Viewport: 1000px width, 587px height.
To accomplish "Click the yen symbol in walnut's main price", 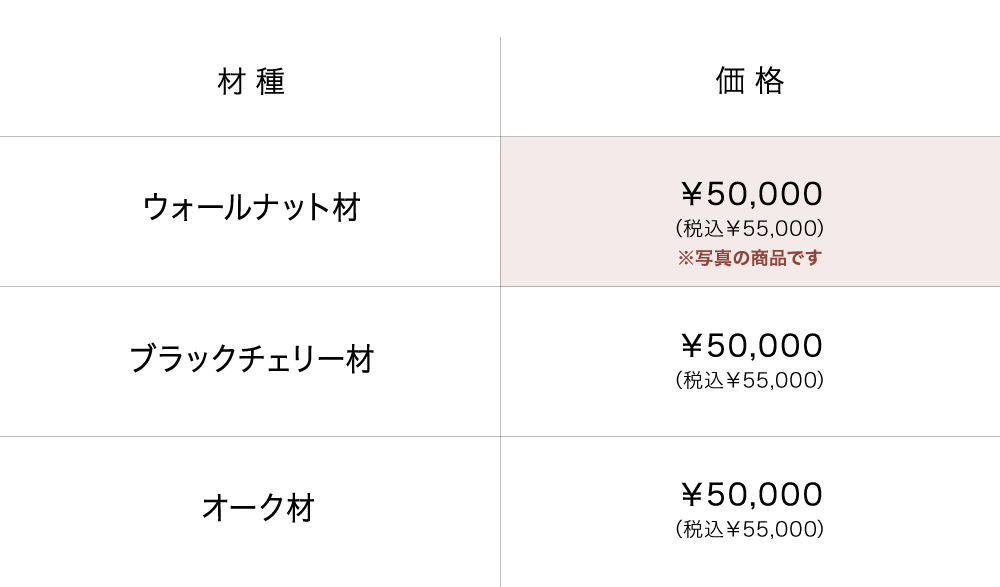I will (x=692, y=194).
